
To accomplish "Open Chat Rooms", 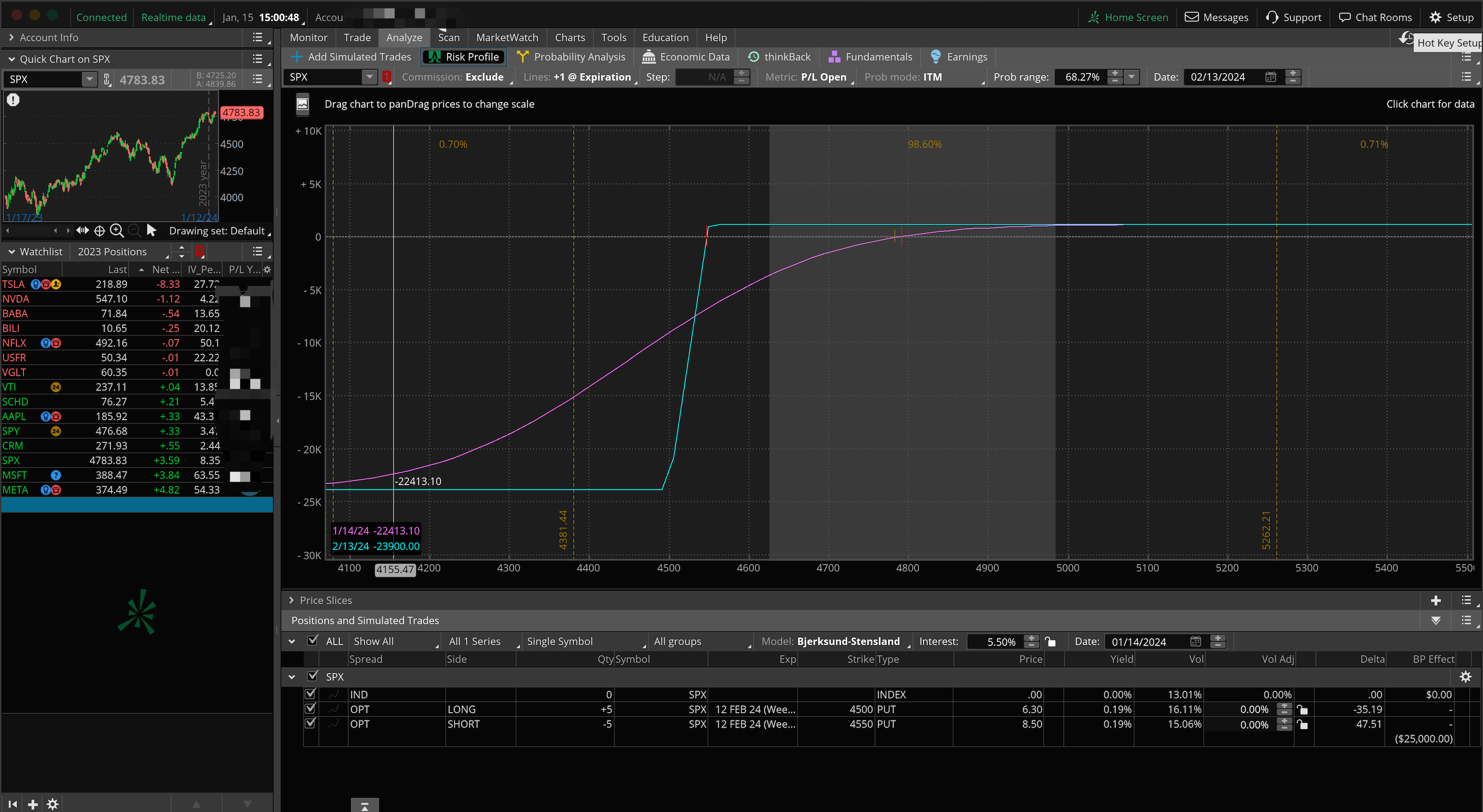I will pos(1375,17).
